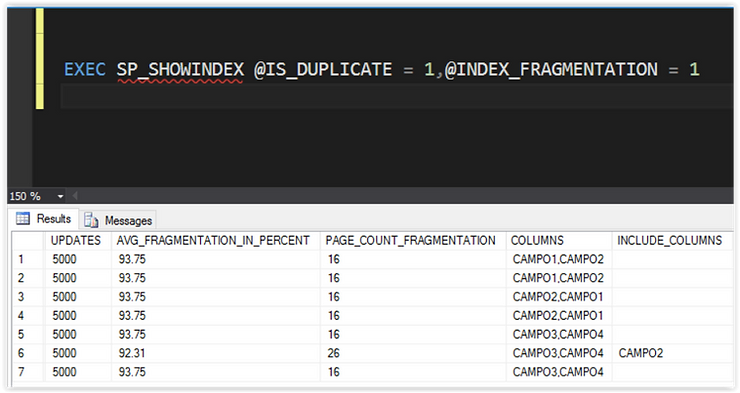The image size is (740, 393).
Task: Select row 4 by its row number
Action: [28, 316]
